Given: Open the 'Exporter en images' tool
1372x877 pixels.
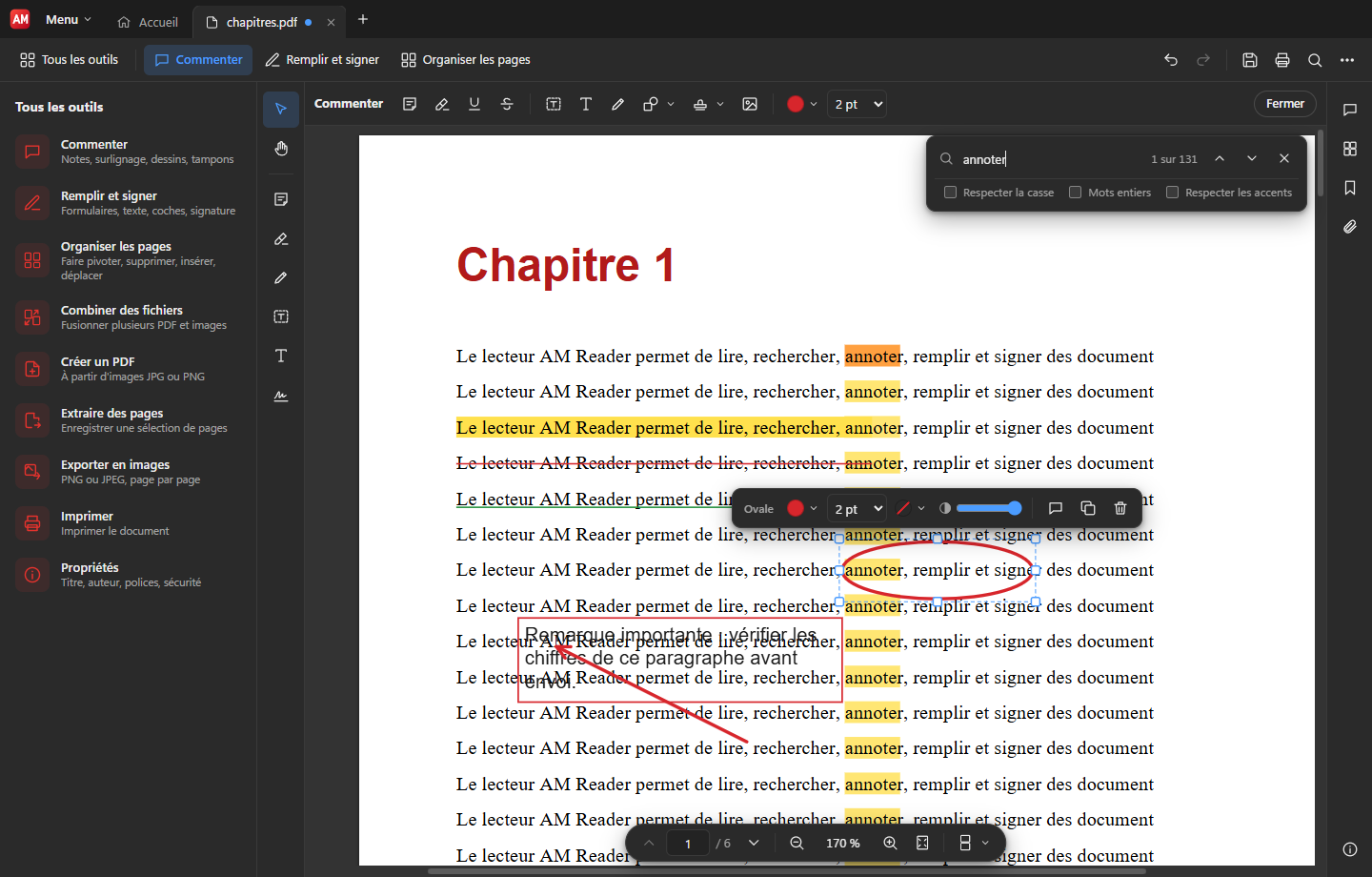Looking at the screenshot, I should tap(129, 472).
